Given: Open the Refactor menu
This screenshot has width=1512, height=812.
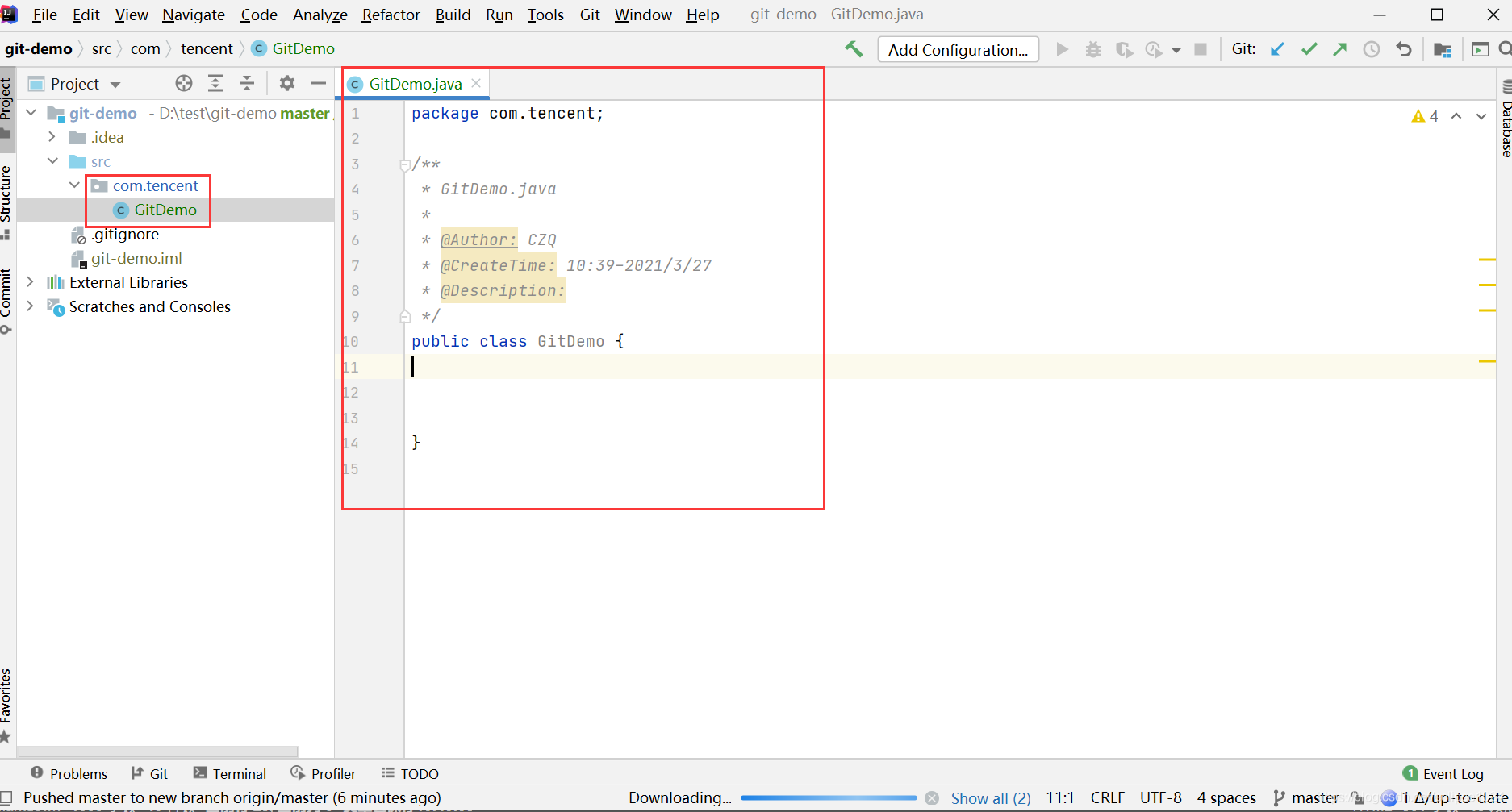Looking at the screenshot, I should (x=391, y=15).
